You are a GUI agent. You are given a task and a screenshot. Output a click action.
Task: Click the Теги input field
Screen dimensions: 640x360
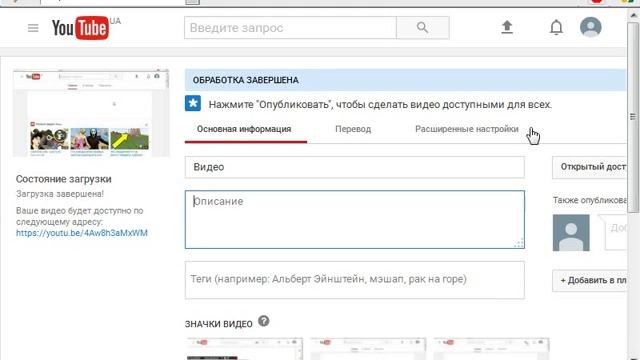(355, 280)
